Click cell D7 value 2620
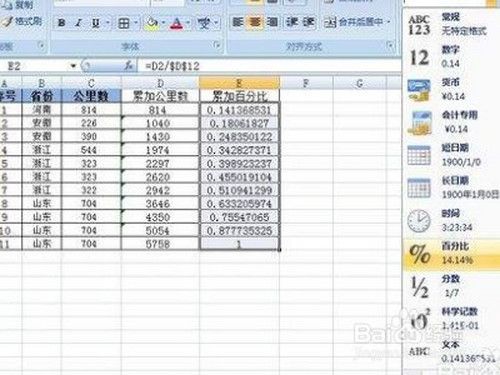Viewport: 500px width, 375px height. (160, 177)
